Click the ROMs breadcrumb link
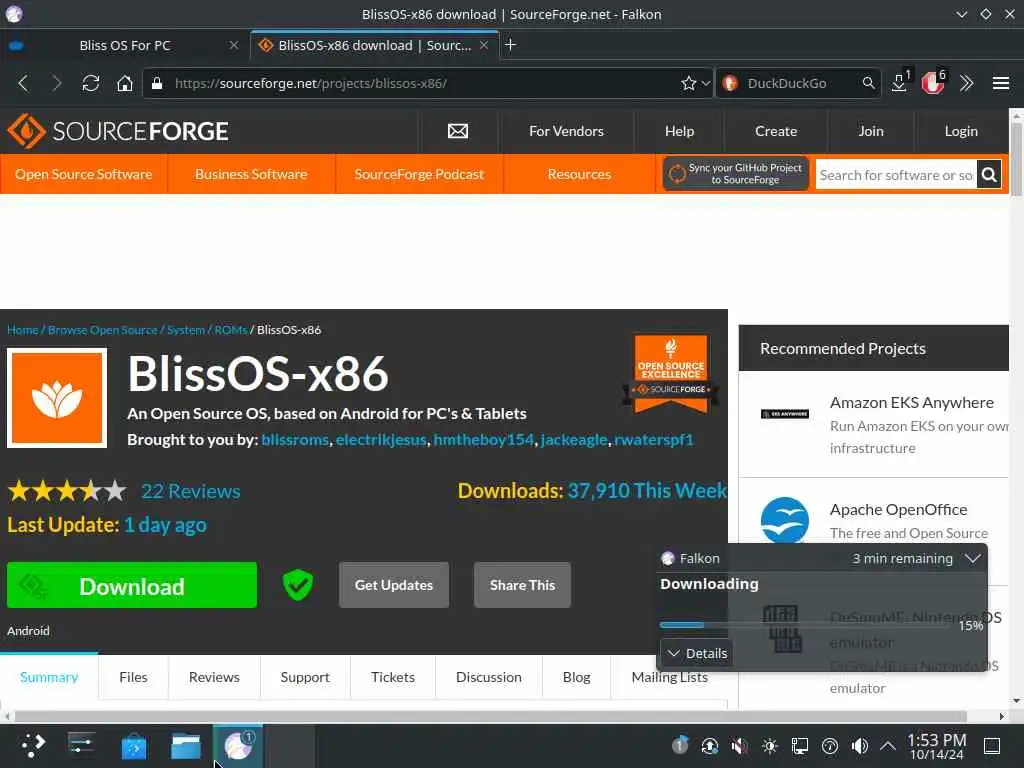The width and height of the screenshot is (1024, 768). (231, 330)
